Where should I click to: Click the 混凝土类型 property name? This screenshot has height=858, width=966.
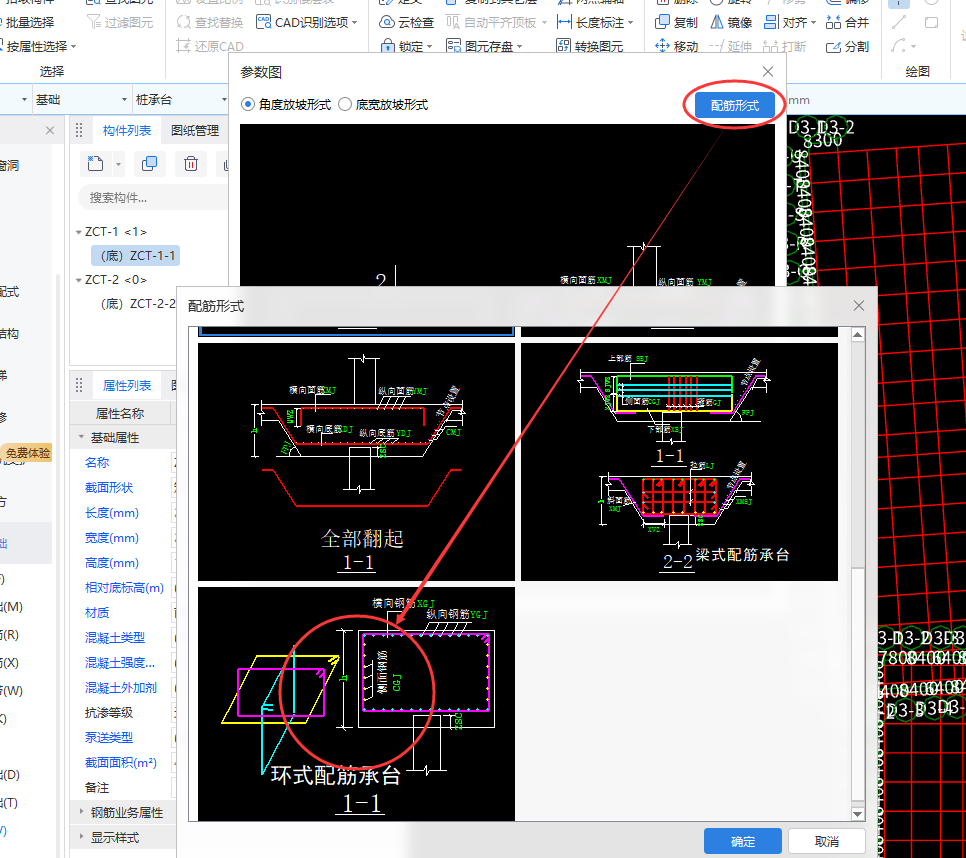click(x=115, y=637)
